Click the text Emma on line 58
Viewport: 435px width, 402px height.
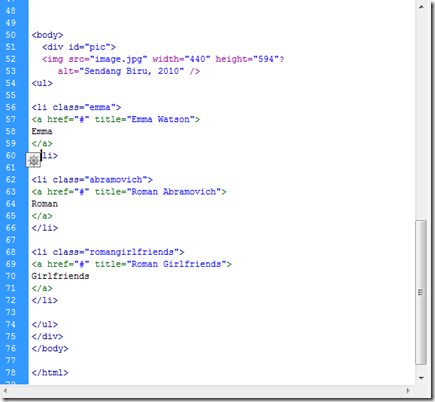[x=42, y=131]
